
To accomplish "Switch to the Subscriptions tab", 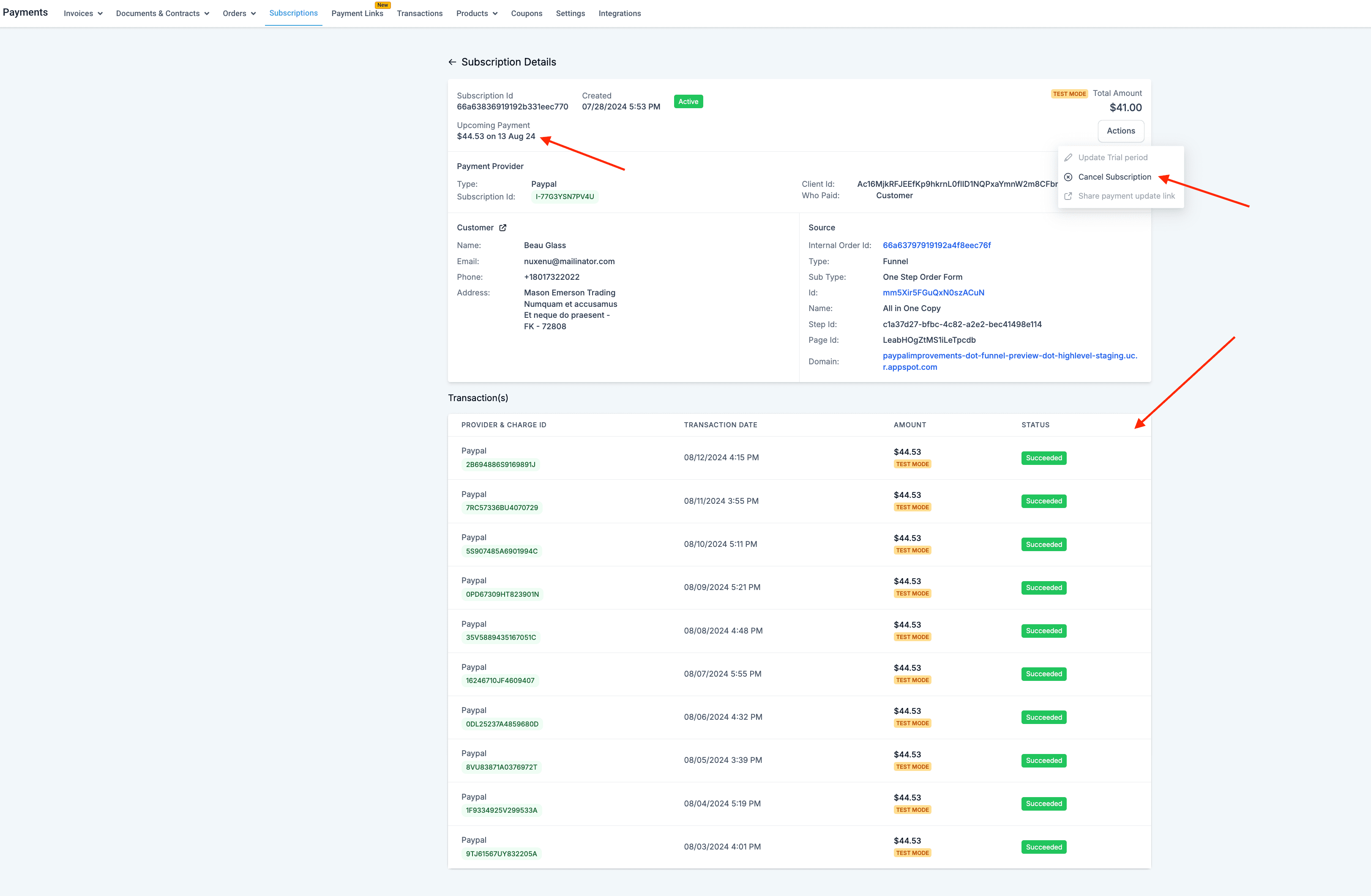I will point(293,13).
